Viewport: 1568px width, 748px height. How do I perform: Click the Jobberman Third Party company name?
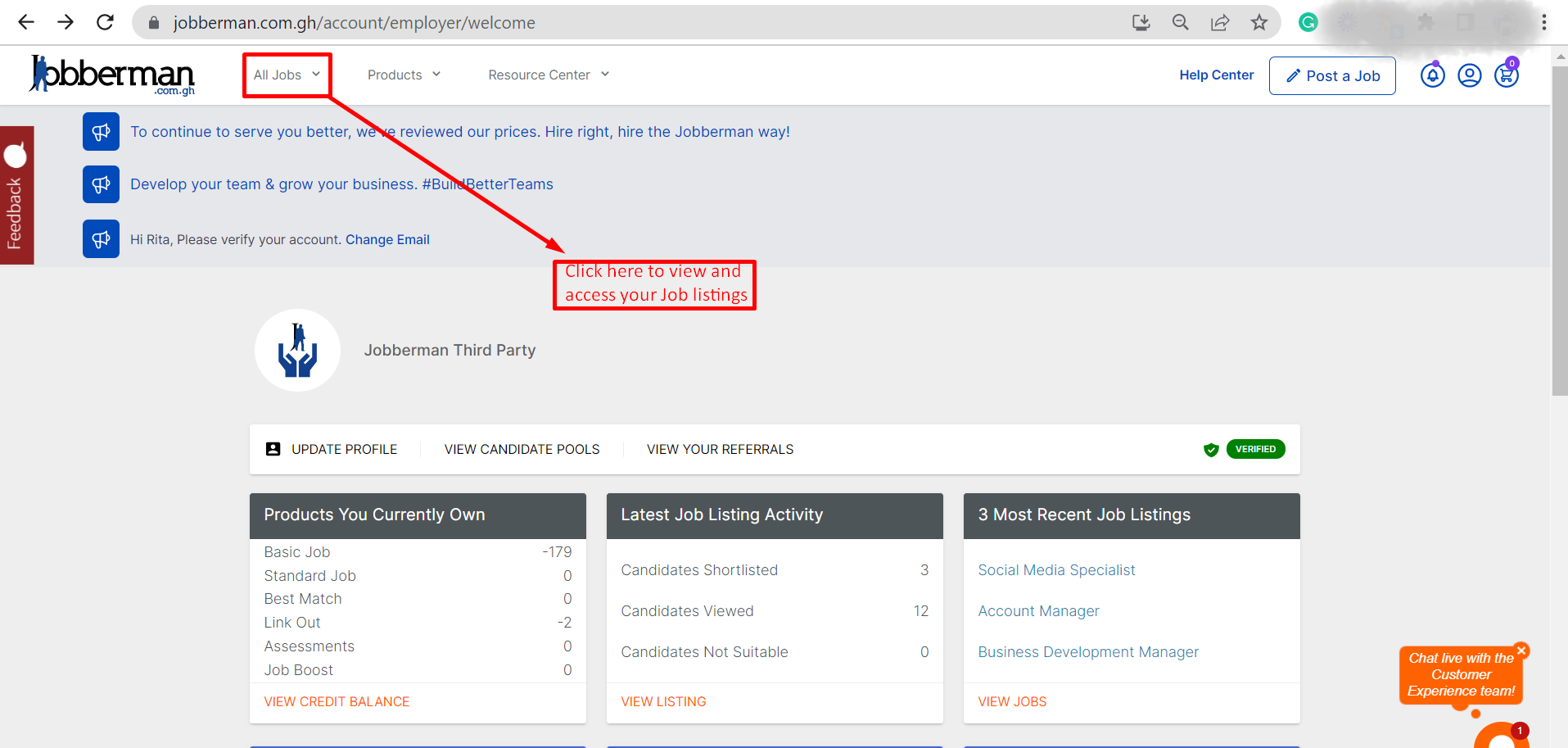coord(450,350)
